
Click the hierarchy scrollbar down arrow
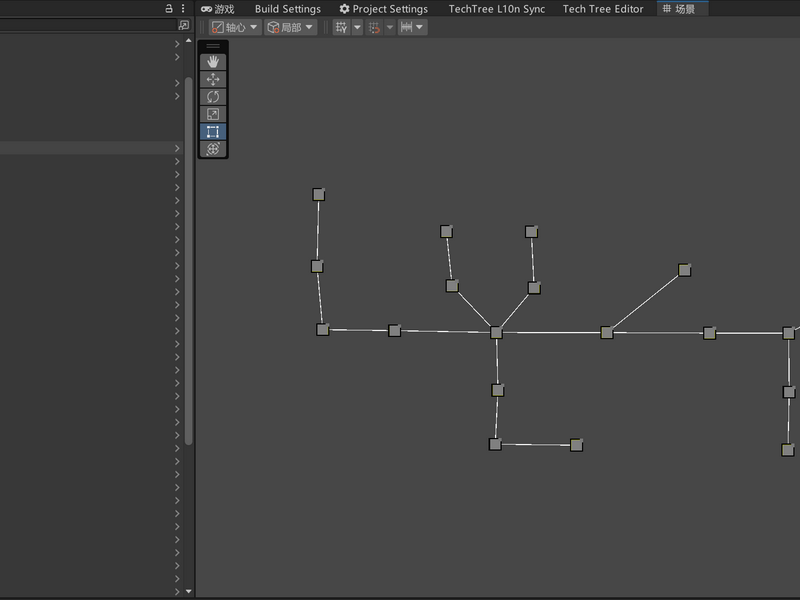[x=189, y=591]
